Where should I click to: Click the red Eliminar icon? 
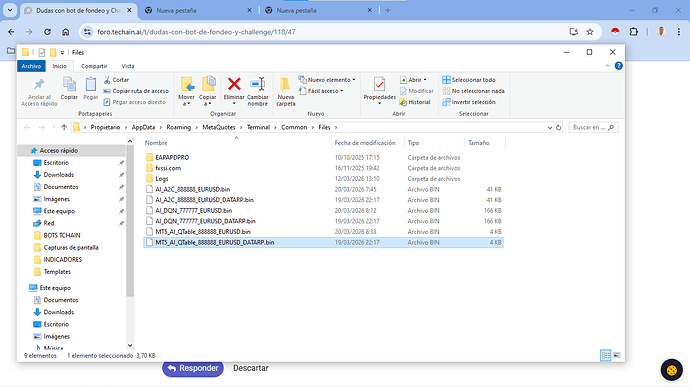point(234,84)
